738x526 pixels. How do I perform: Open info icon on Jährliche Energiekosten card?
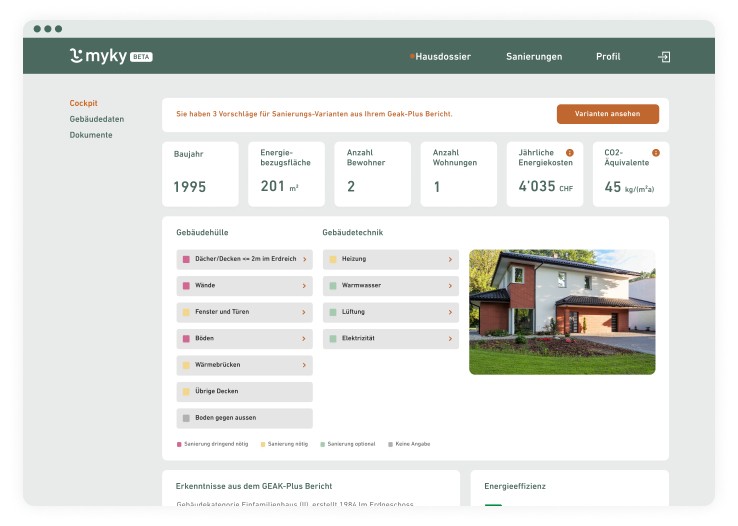(570, 152)
